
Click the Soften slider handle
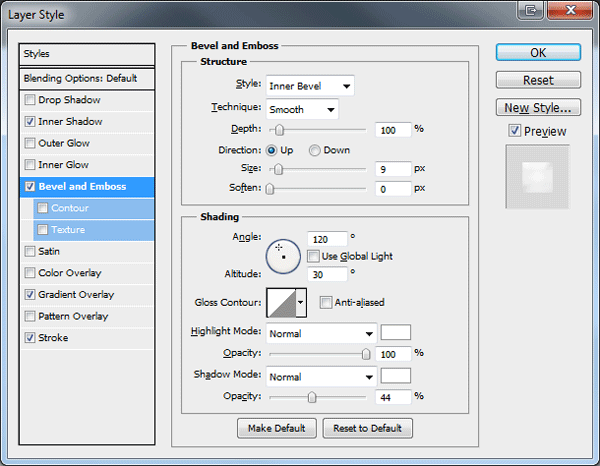270,189
